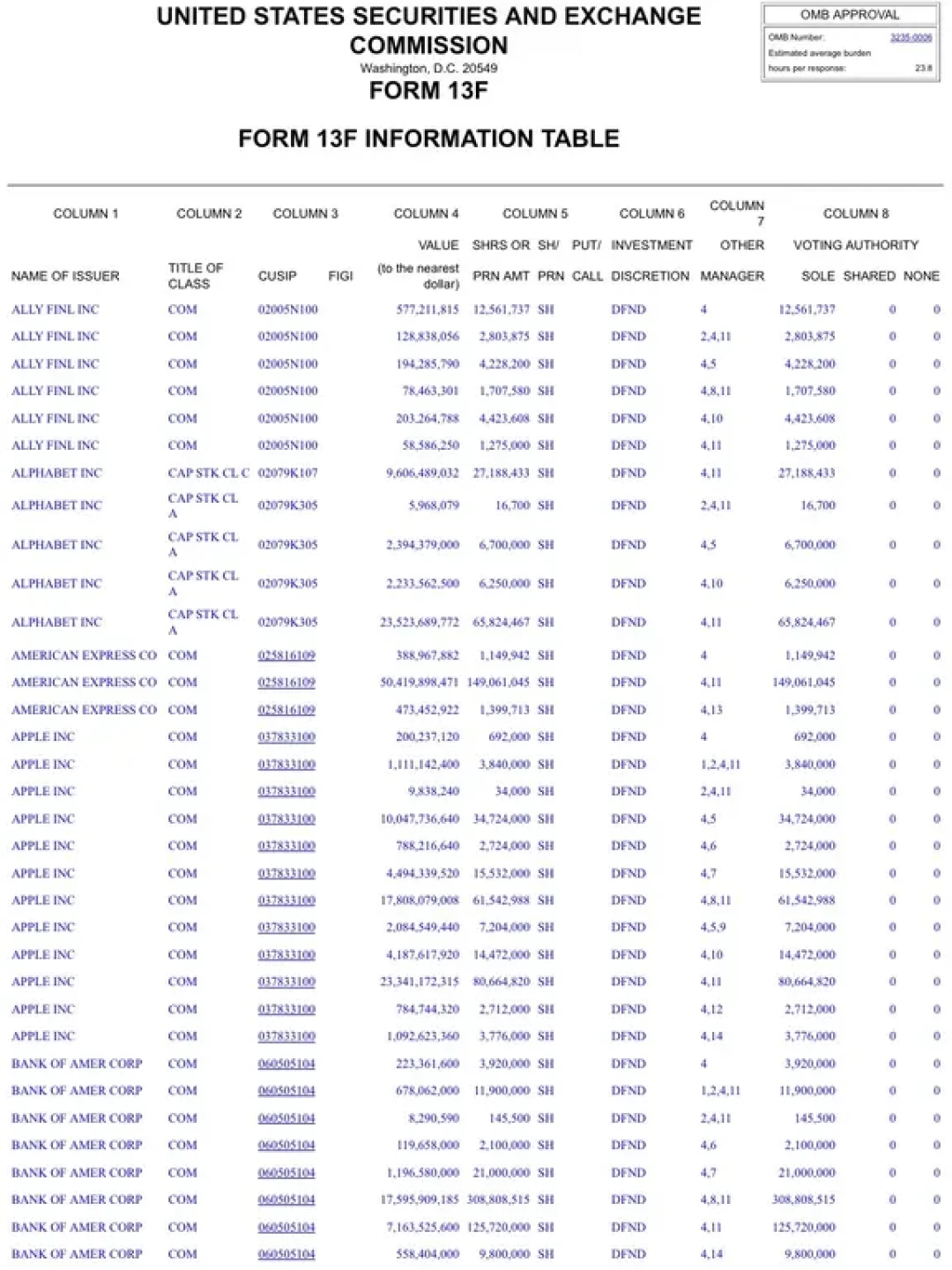Open Bank of Amer CUSIP link, row valued 558,404,000

(286, 1254)
